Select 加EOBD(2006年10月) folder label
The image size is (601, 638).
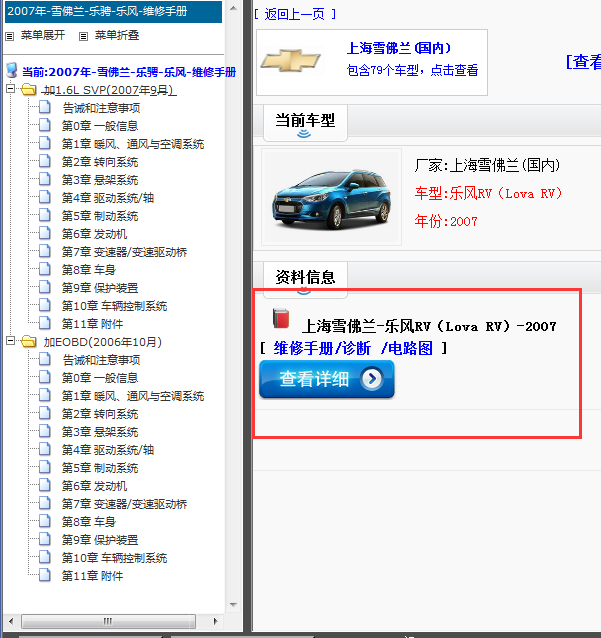click(103, 342)
